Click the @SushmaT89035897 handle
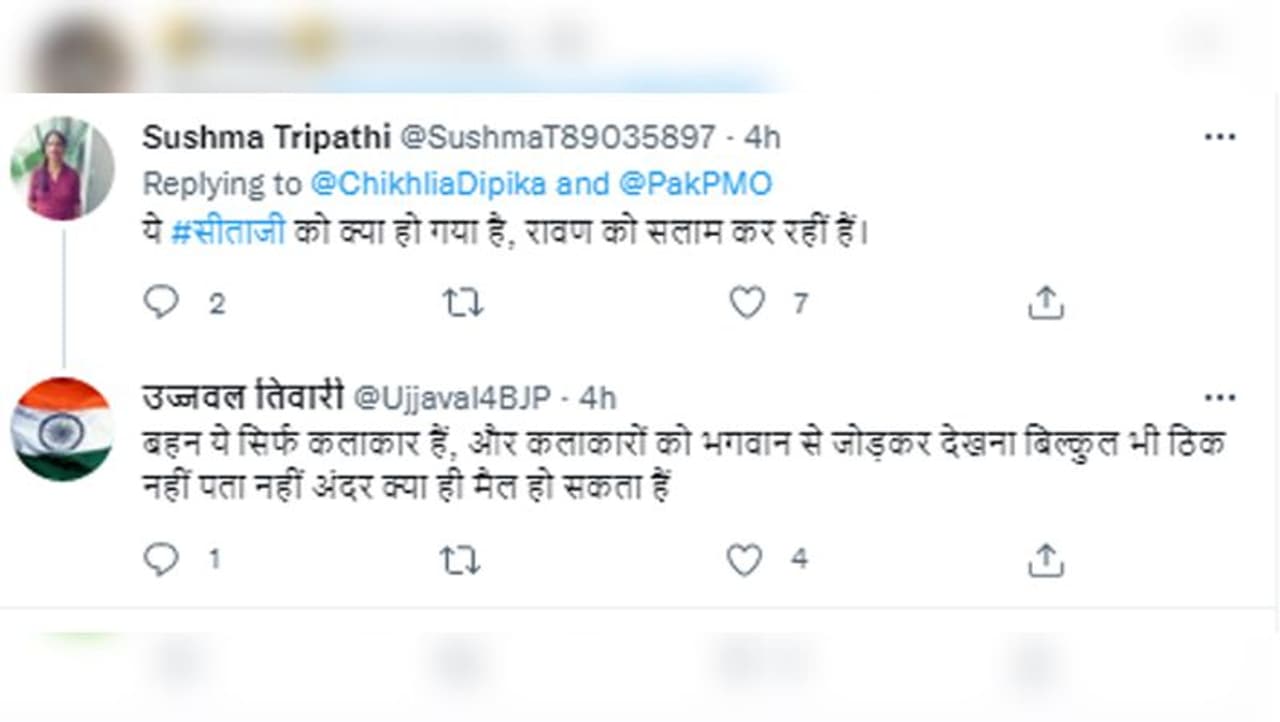The height and width of the screenshot is (722, 1280). click(x=558, y=138)
